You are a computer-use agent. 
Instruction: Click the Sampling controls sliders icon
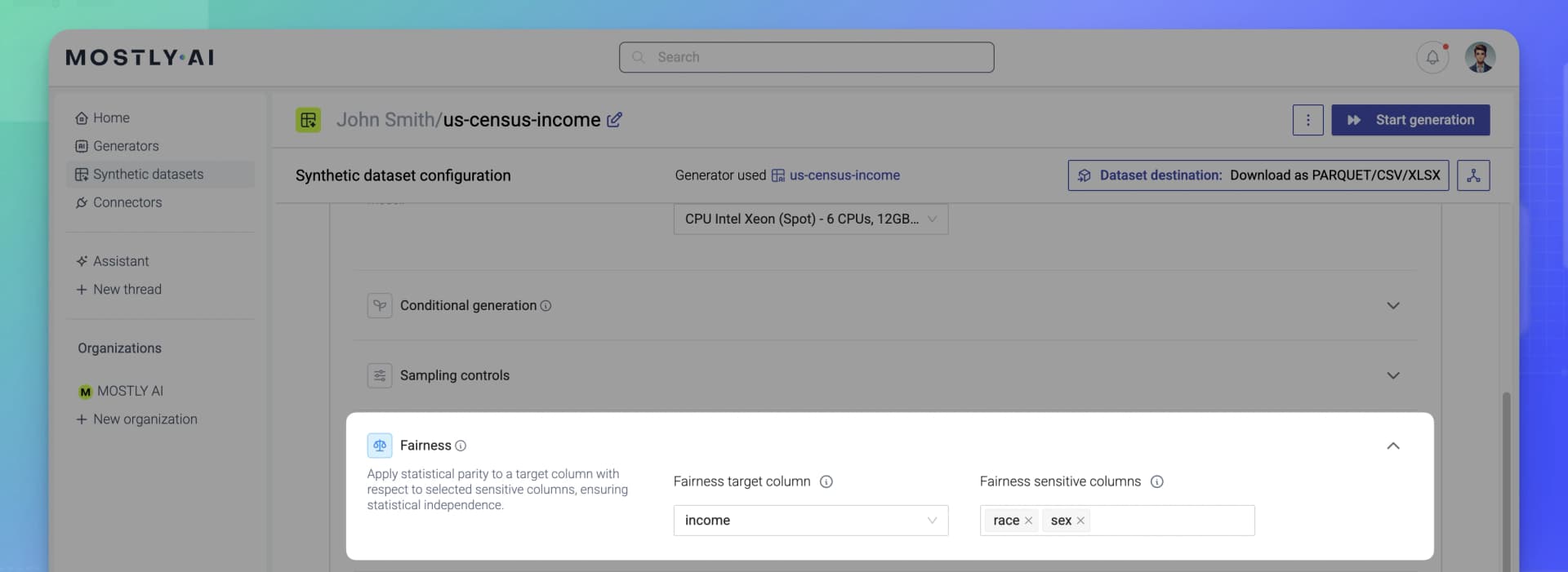[x=380, y=375]
